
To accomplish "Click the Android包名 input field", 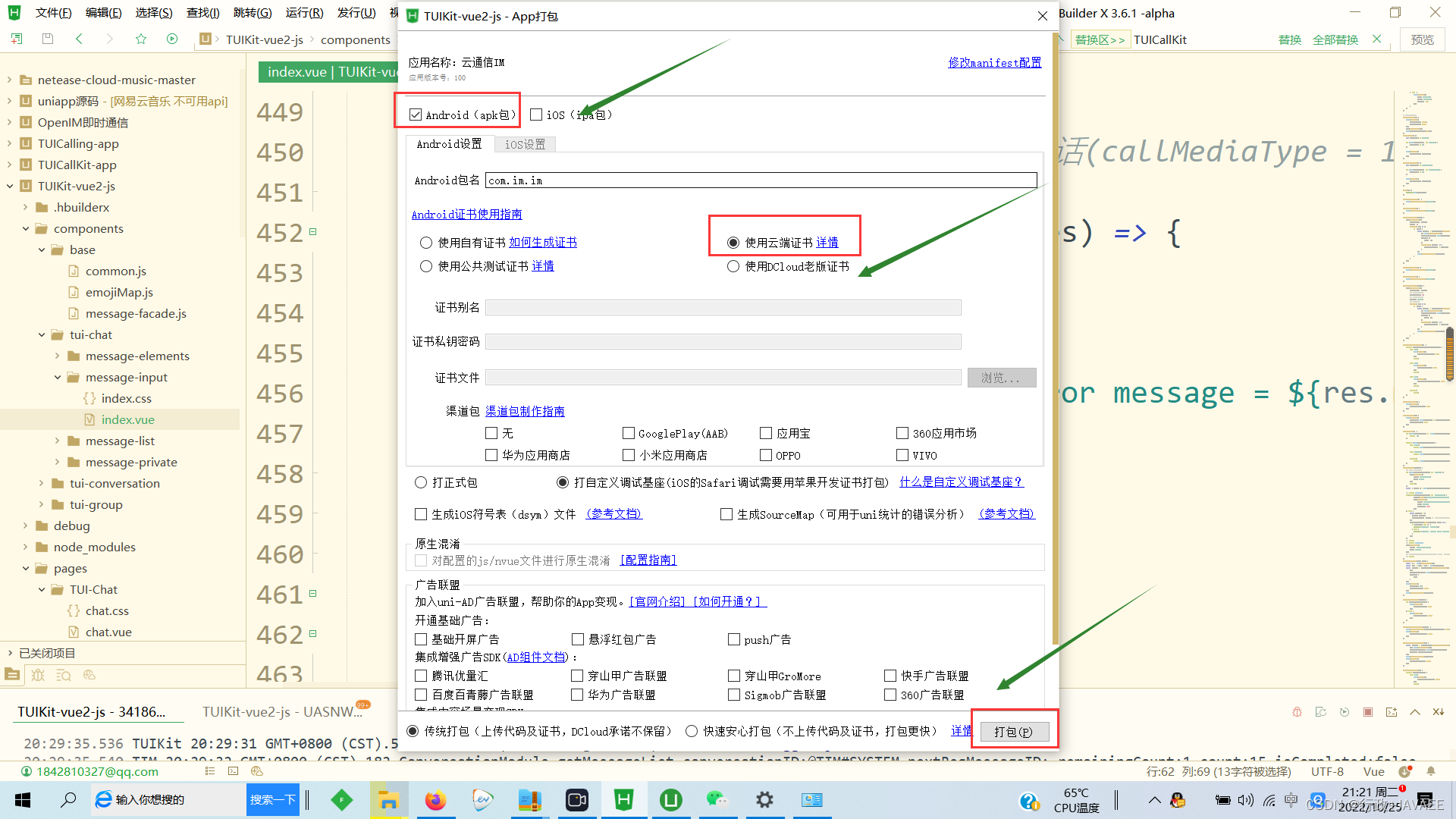I will pos(761,180).
